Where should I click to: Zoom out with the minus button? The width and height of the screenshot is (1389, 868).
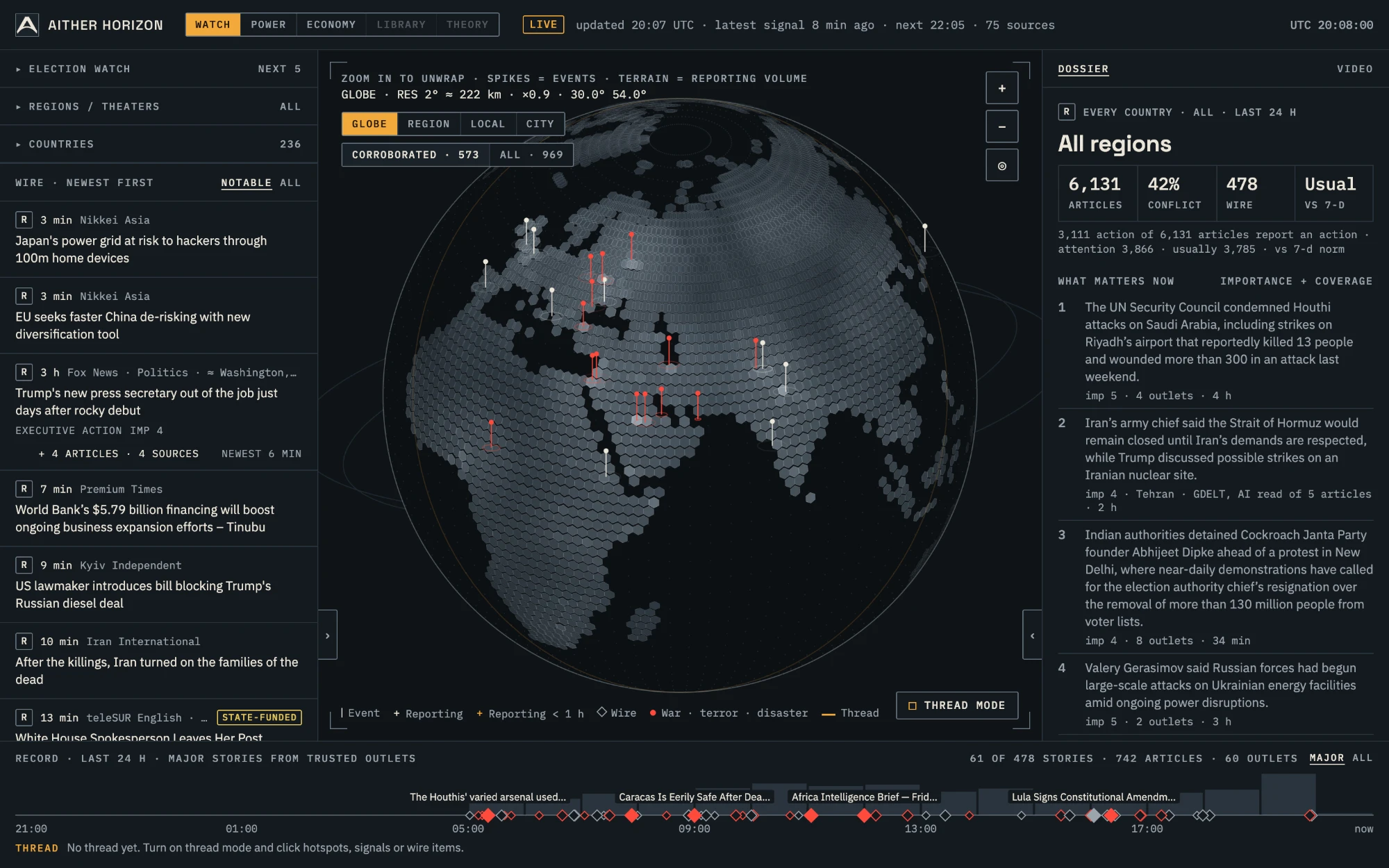[1001, 126]
